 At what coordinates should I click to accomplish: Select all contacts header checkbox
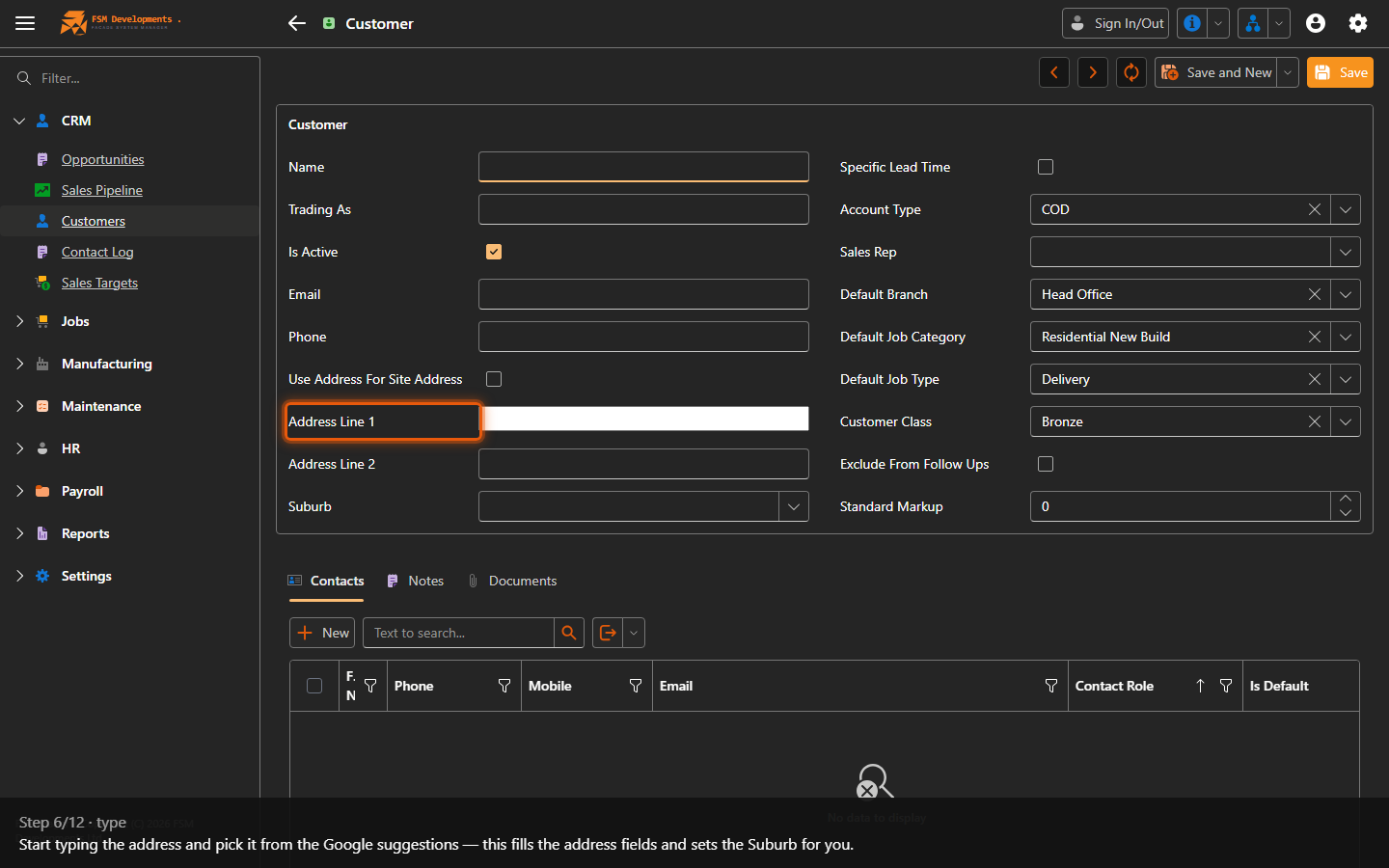tap(314, 686)
